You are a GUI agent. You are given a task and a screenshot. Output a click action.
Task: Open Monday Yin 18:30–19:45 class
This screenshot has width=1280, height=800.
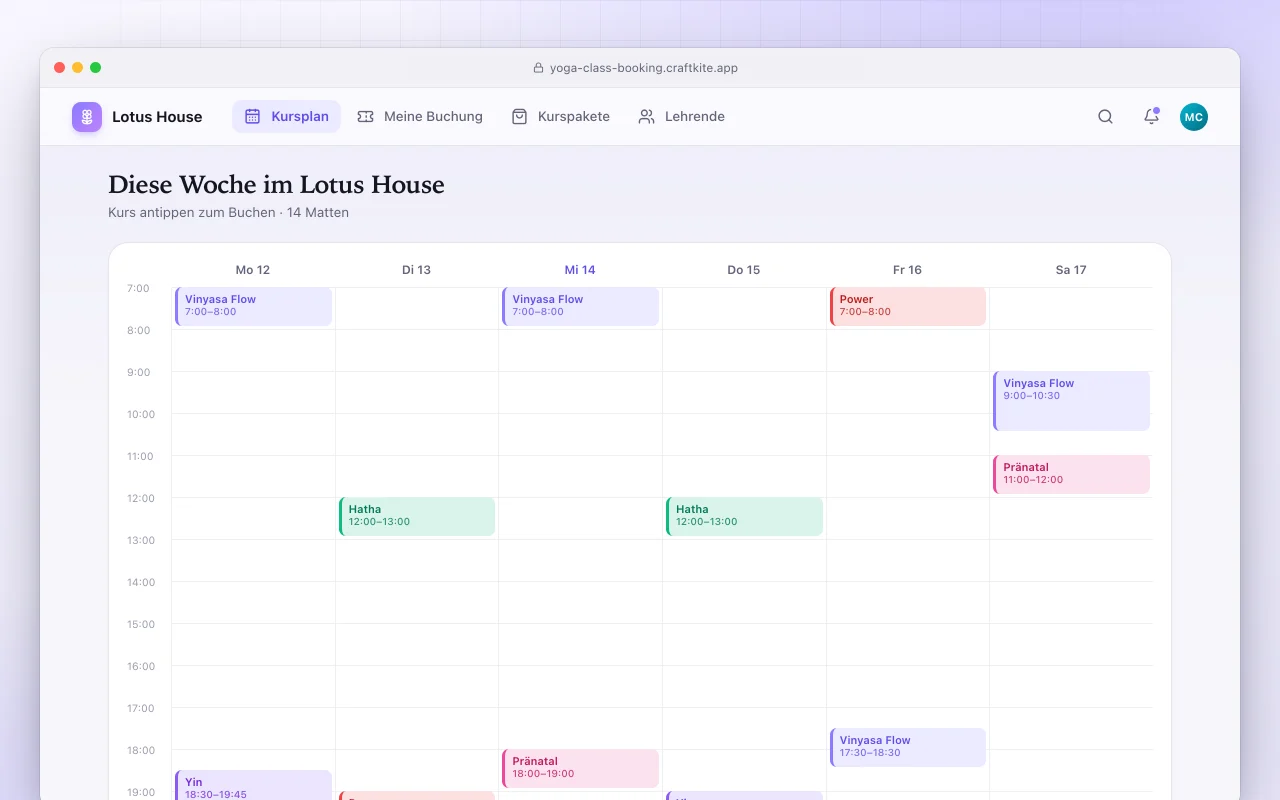click(253, 786)
